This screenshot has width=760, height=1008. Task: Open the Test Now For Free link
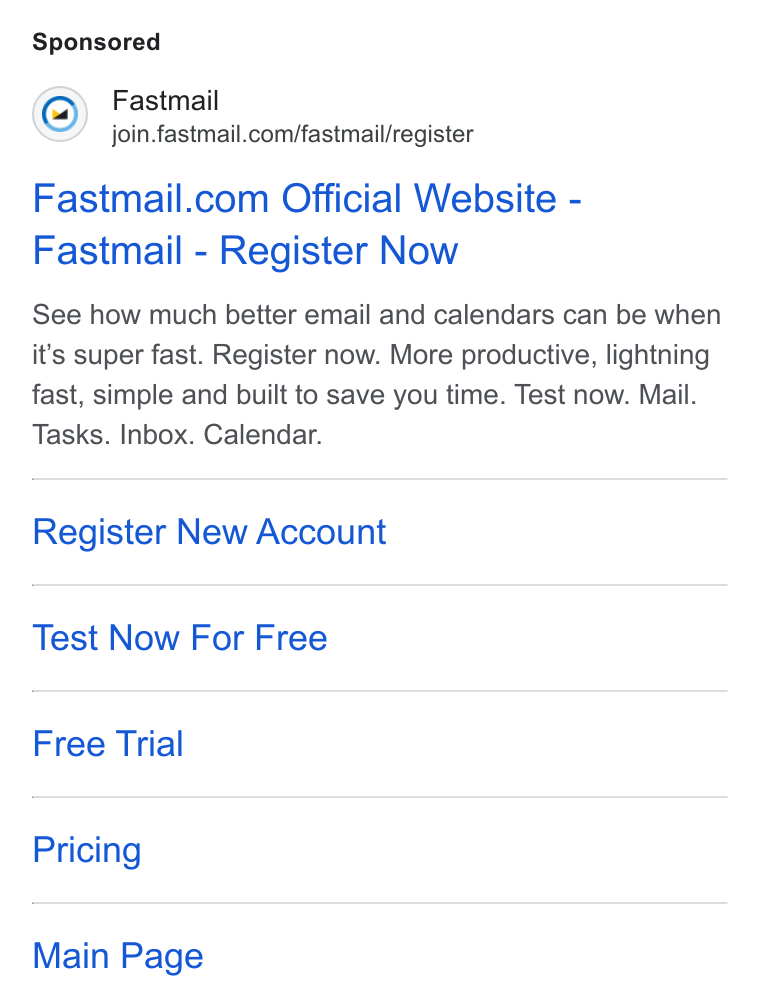[180, 638]
